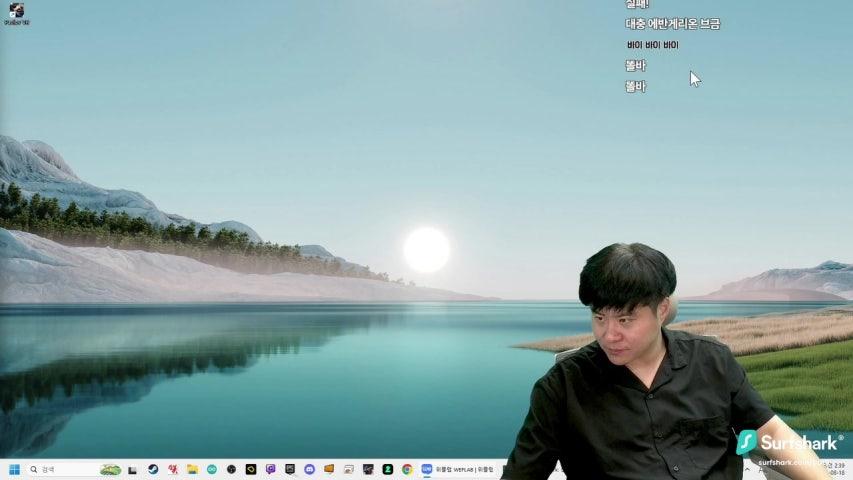Viewport: 853px width, 480px height.
Task: Open Discord from the taskbar
Action: click(310, 469)
